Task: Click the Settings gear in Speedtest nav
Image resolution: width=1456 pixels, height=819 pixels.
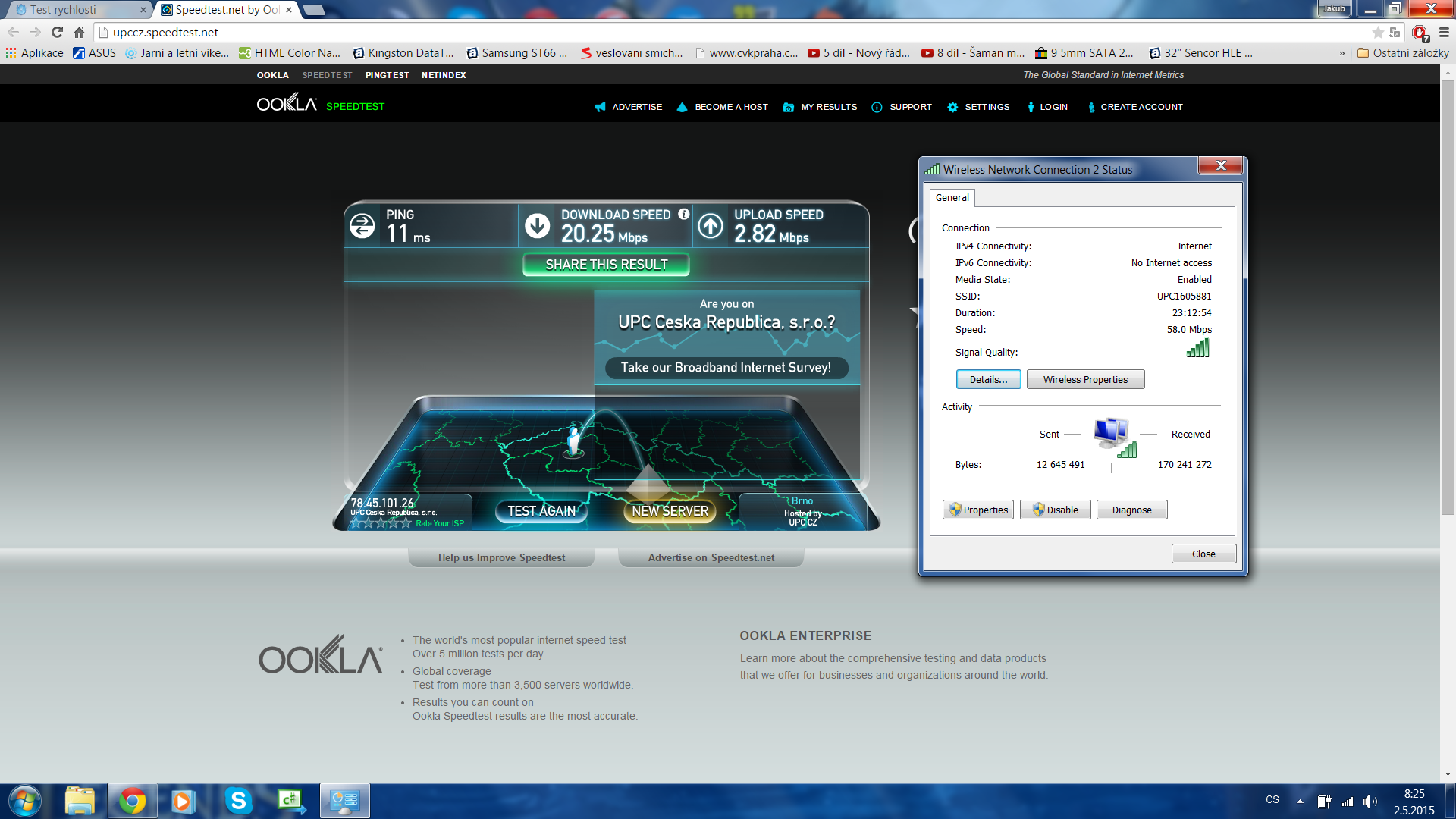Action: [953, 107]
